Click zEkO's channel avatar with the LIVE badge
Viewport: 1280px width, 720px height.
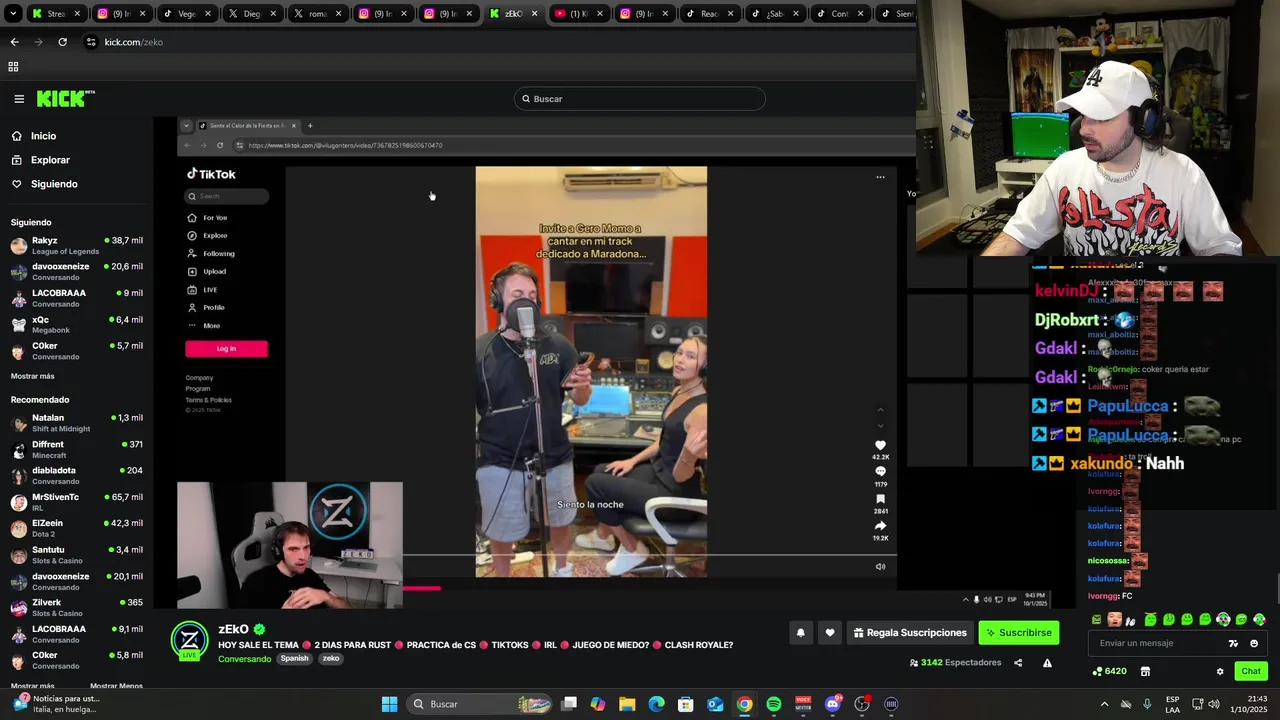tap(189, 641)
